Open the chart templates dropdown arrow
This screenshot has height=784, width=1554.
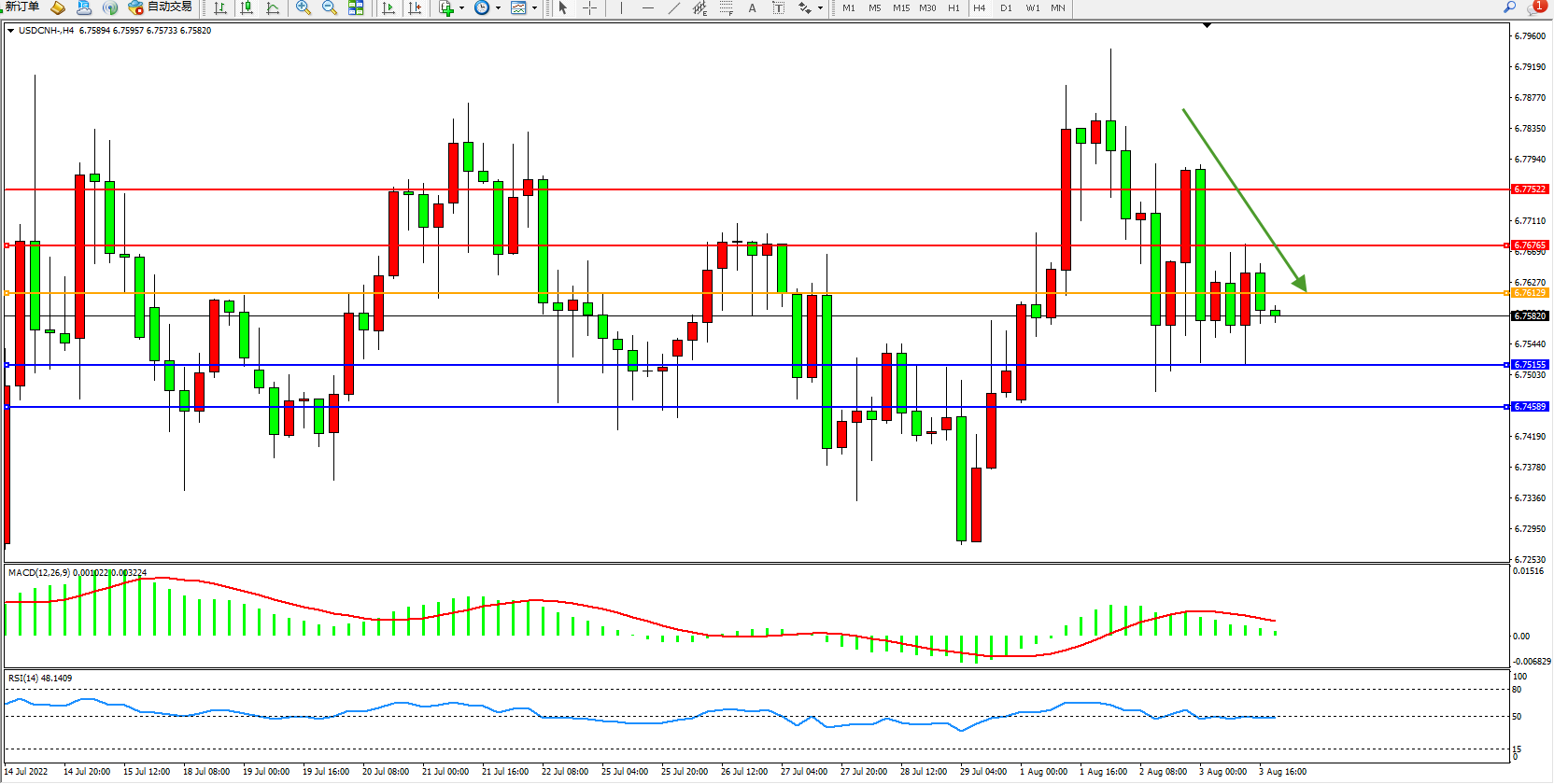tap(534, 7)
